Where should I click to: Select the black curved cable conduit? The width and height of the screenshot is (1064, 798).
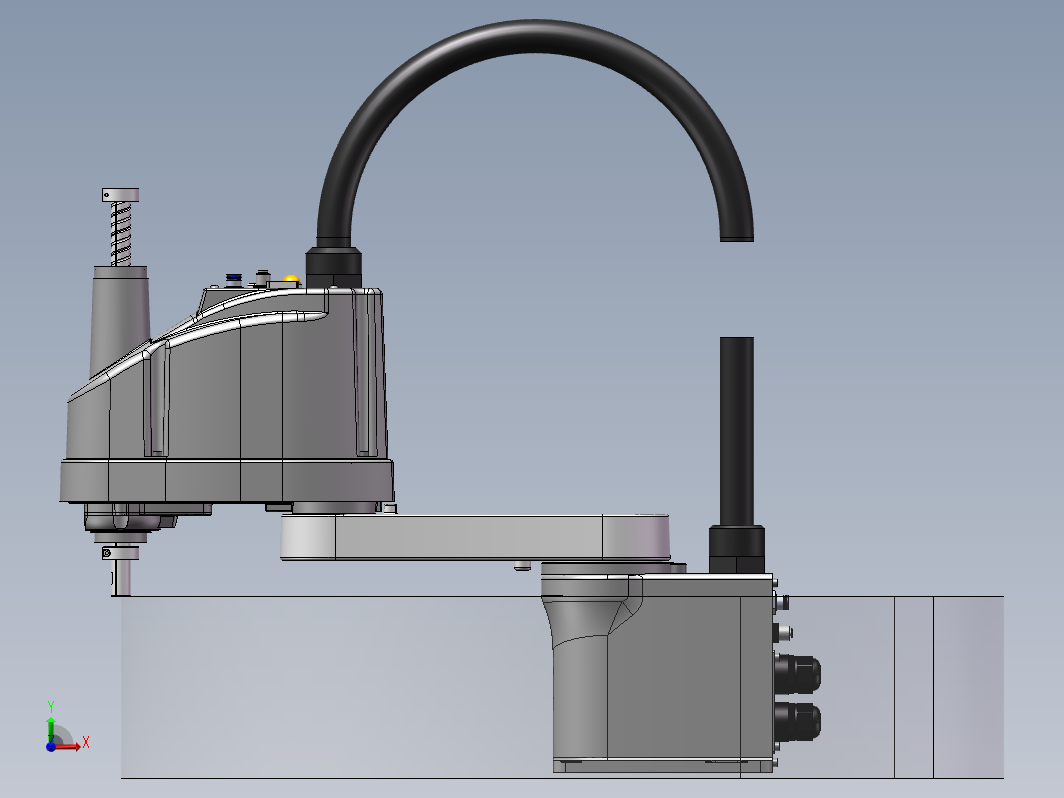pyautogui.click(x=535, y=129)
